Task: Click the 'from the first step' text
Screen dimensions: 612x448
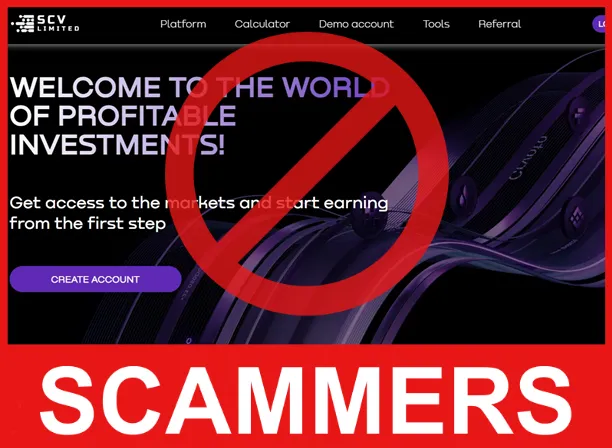Action: [88, 224]
